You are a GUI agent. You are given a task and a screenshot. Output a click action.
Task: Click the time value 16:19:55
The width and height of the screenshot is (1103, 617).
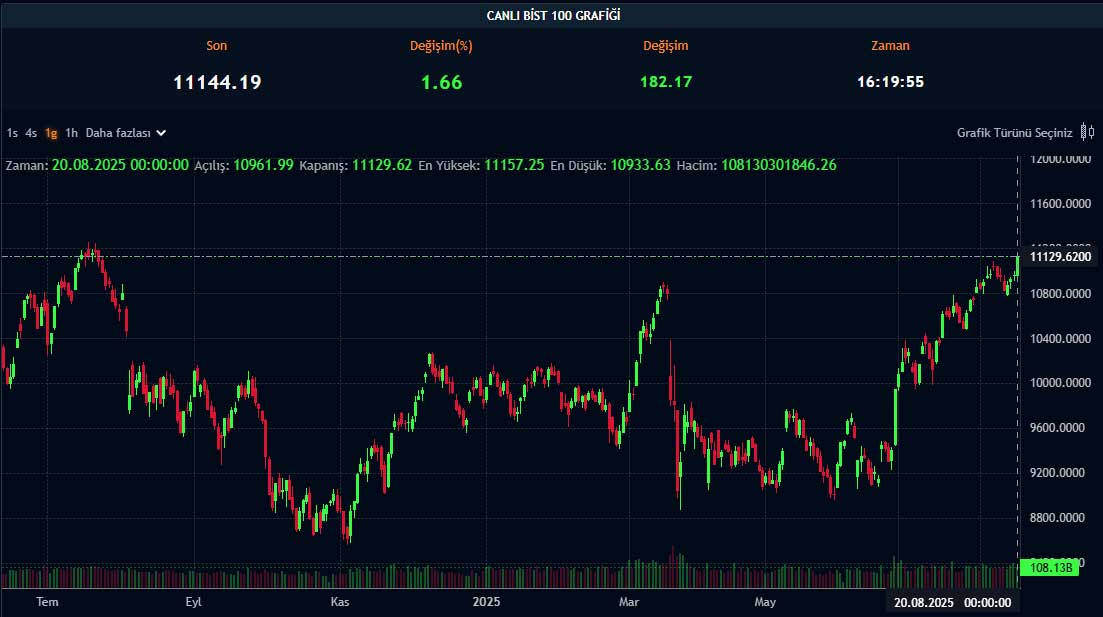890,82
